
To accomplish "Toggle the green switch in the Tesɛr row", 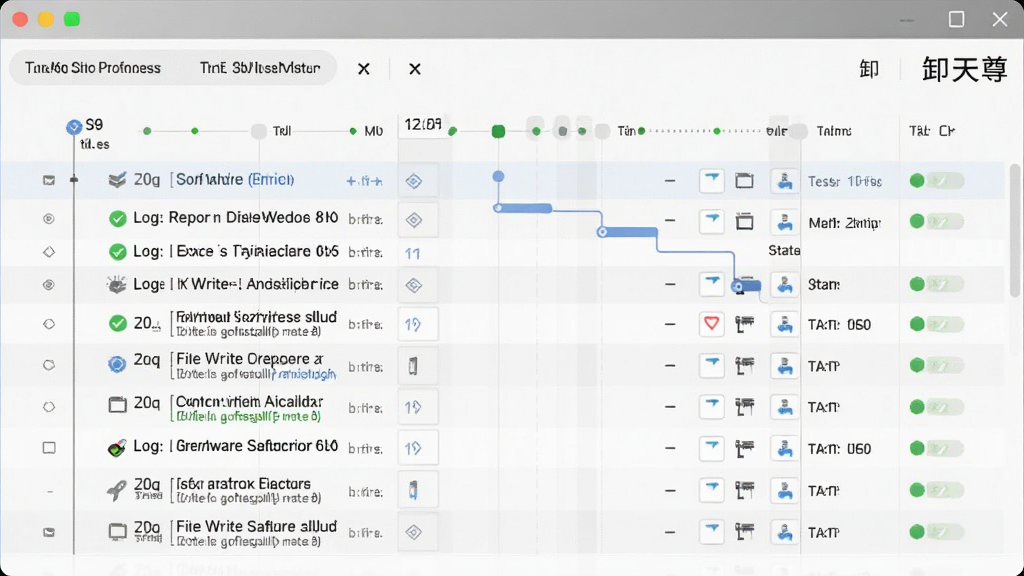I will tap(936, 181).
